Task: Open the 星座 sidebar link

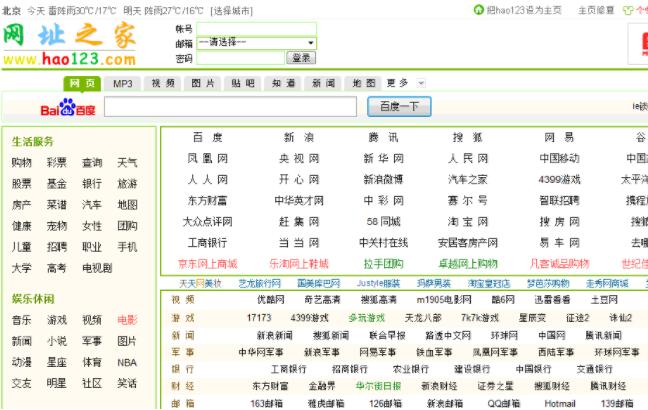Action: point(57,362)
